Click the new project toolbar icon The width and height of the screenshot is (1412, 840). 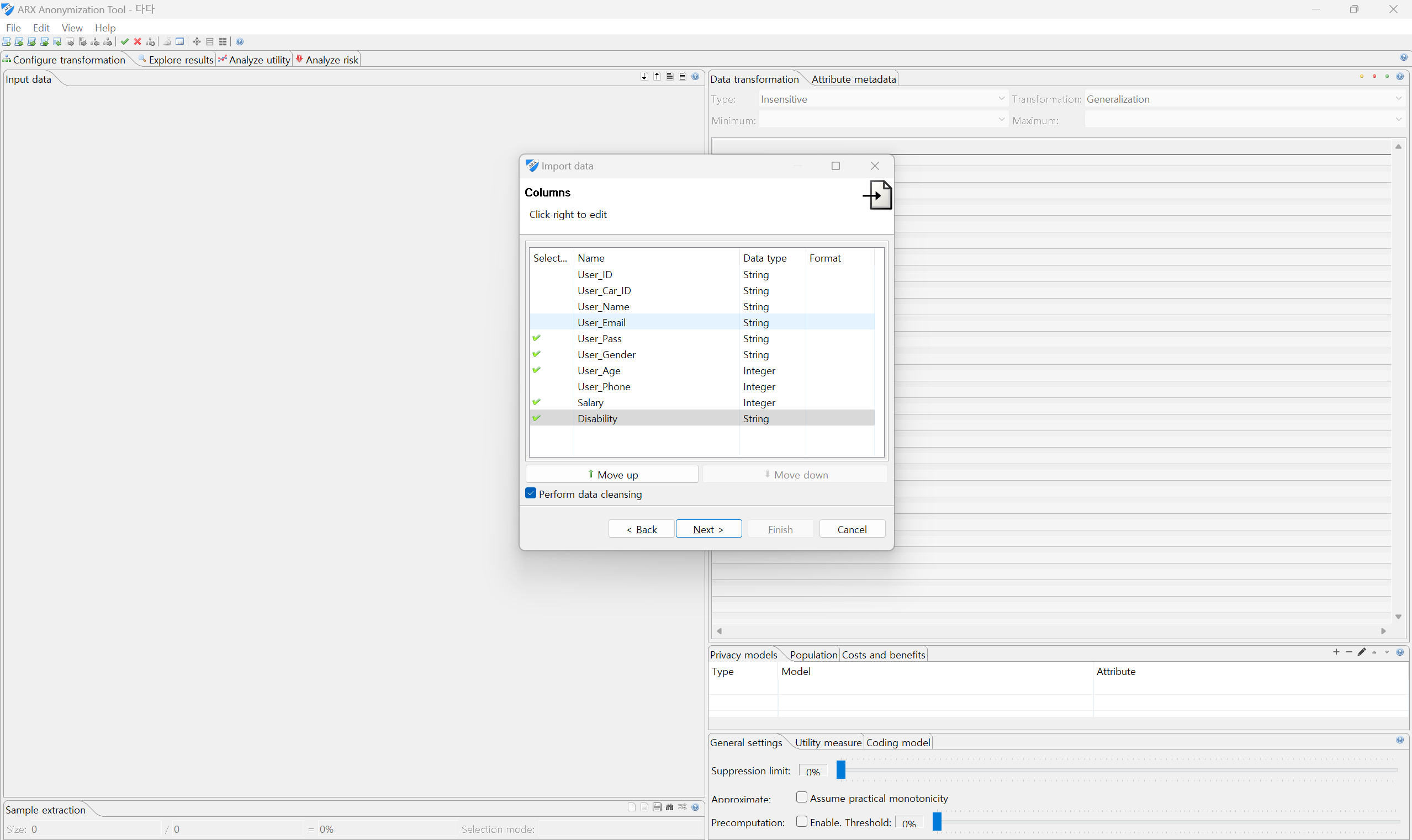(7, 42)
